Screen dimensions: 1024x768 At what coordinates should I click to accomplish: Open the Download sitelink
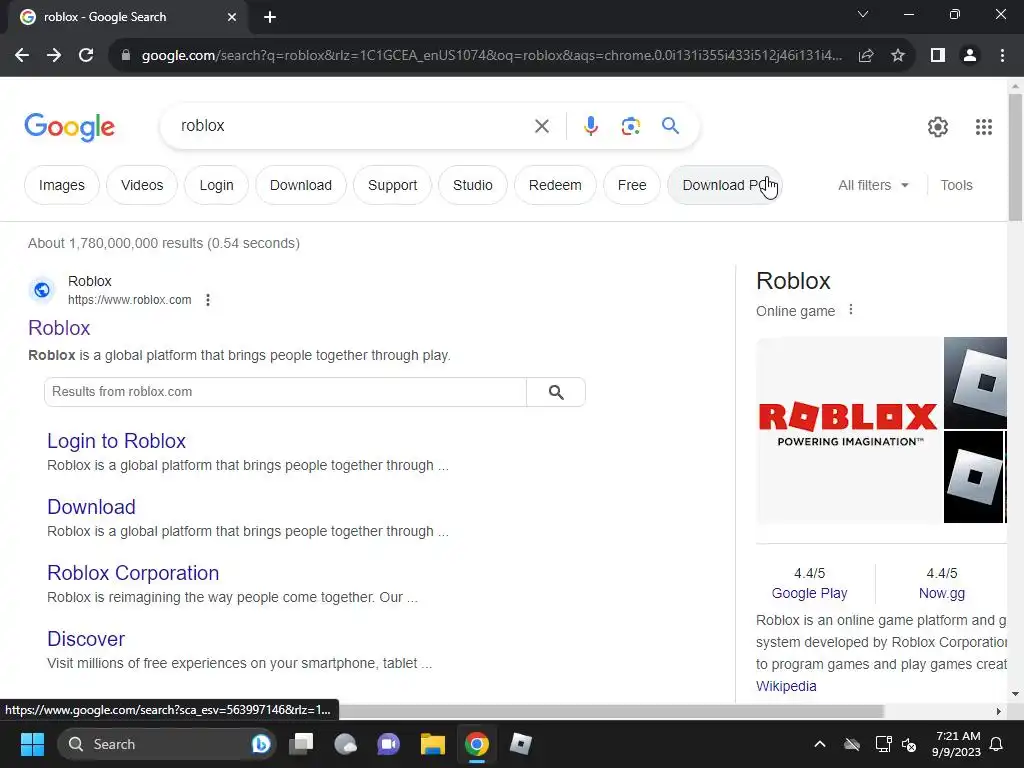pyautogui.click(x=91, y=507)
